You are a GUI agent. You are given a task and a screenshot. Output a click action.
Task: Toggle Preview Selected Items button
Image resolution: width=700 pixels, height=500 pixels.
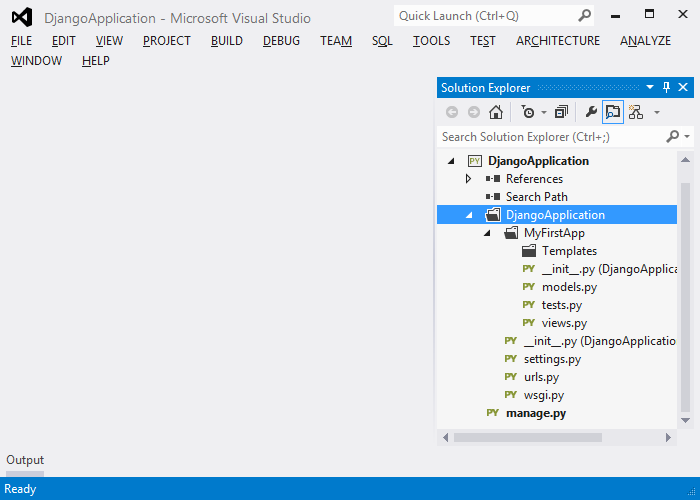(612, 112)
